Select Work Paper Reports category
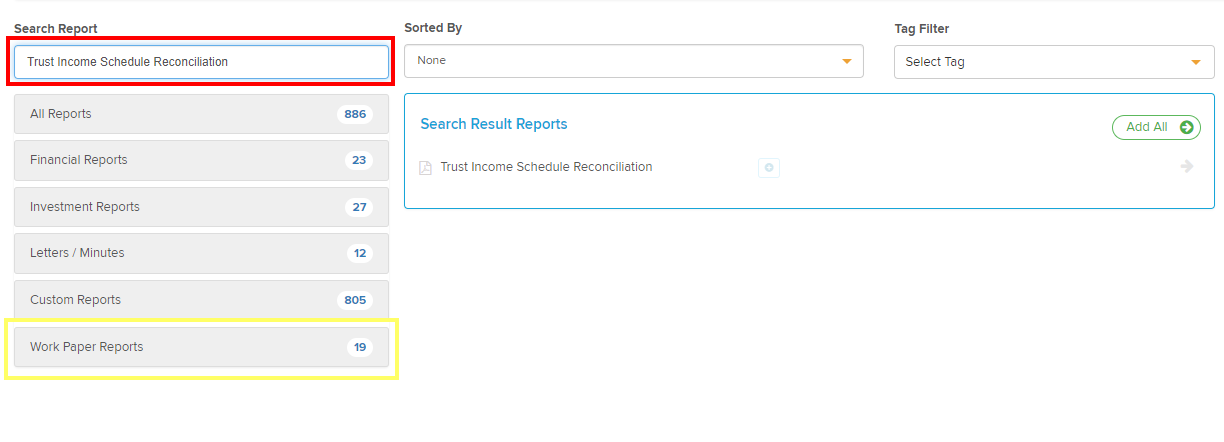This screenshot has width=1224, height=442. pyautogui.click(x=201, y=347)
